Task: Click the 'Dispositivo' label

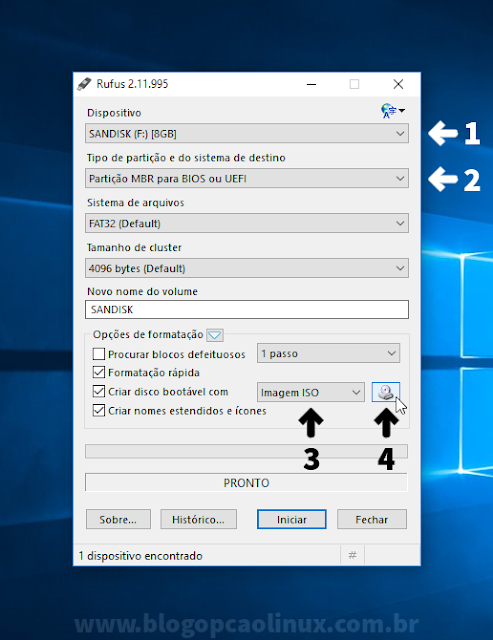Action: click(114, 113)
